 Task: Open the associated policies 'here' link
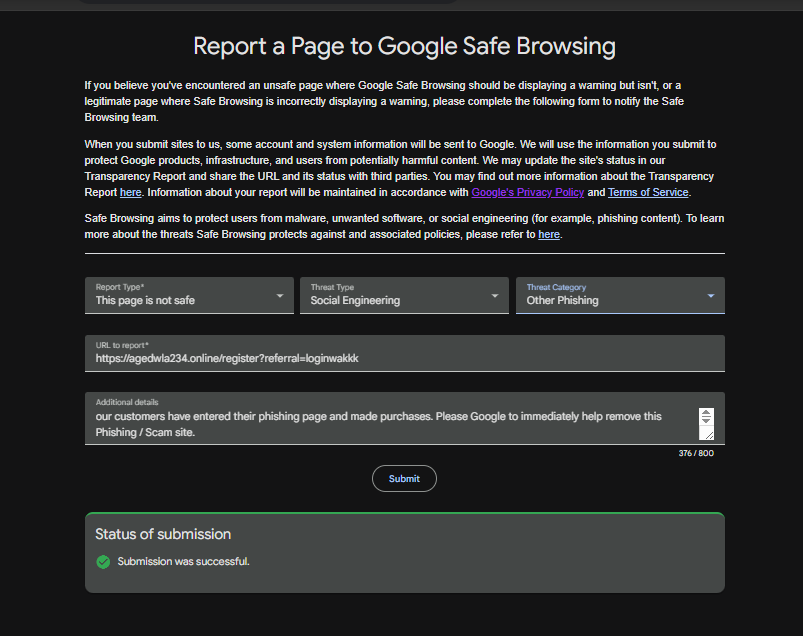[x=548, y=235]
